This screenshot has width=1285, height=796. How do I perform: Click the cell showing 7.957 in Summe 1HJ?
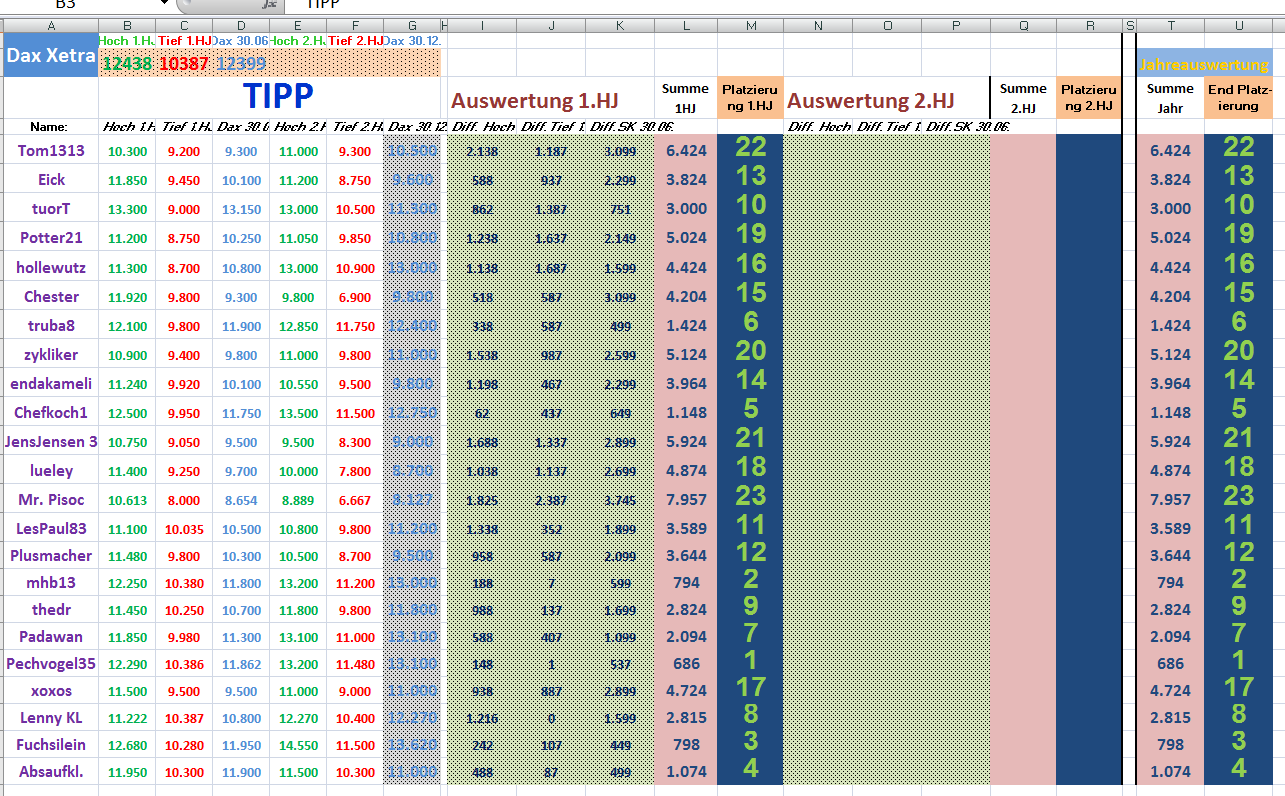point(685,496)
